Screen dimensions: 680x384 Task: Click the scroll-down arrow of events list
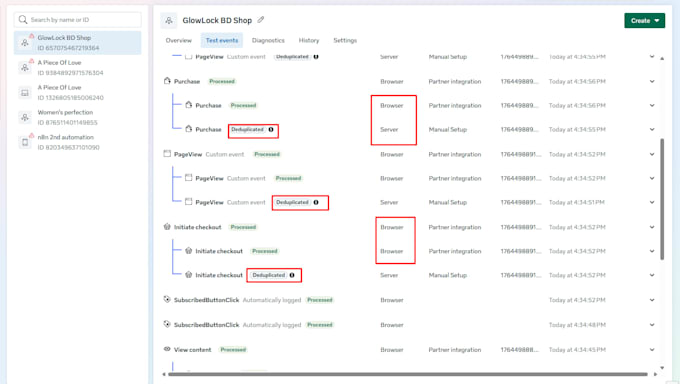click(662, 368)
